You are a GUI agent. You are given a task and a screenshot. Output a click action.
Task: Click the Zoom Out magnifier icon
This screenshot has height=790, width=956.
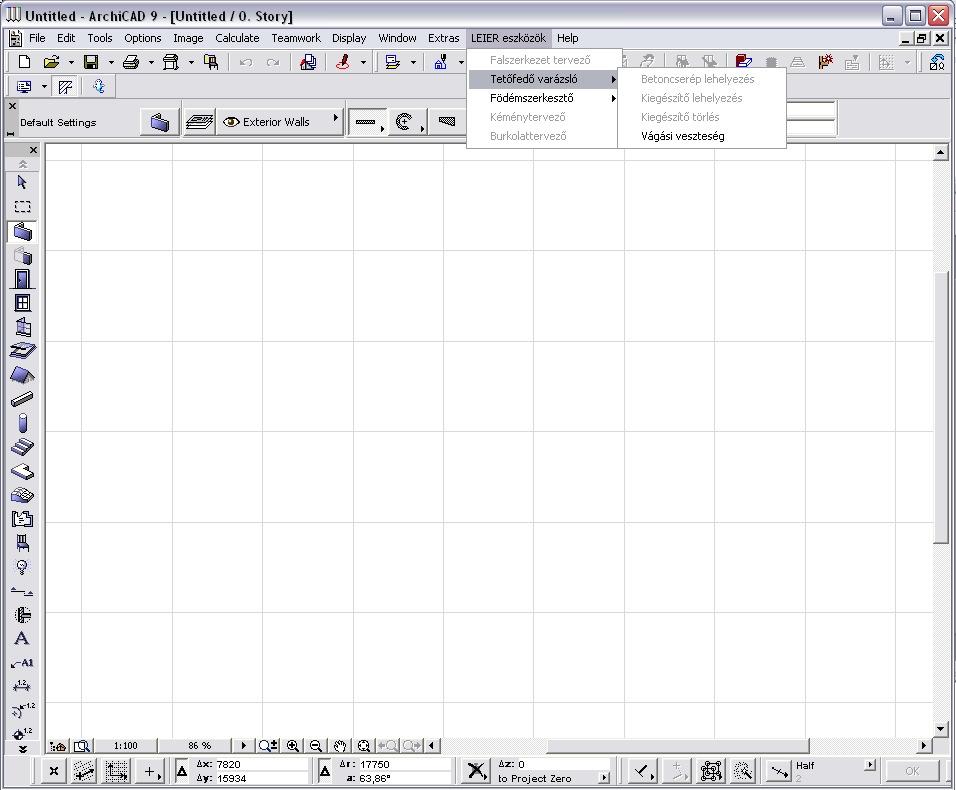[316, 746]
